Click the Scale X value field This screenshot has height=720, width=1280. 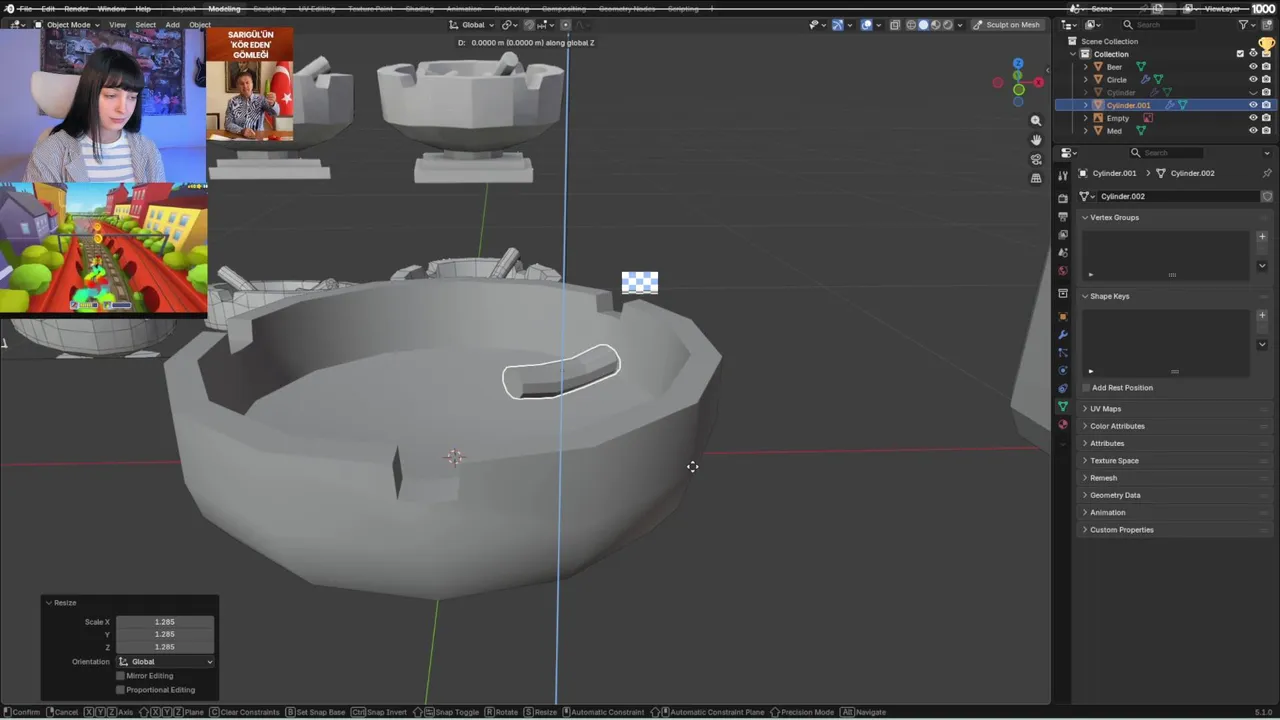point(165,622)
